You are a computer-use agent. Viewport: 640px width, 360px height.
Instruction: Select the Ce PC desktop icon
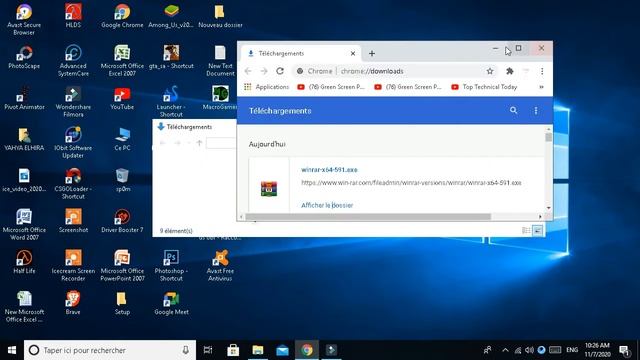(x=122, y=139)
